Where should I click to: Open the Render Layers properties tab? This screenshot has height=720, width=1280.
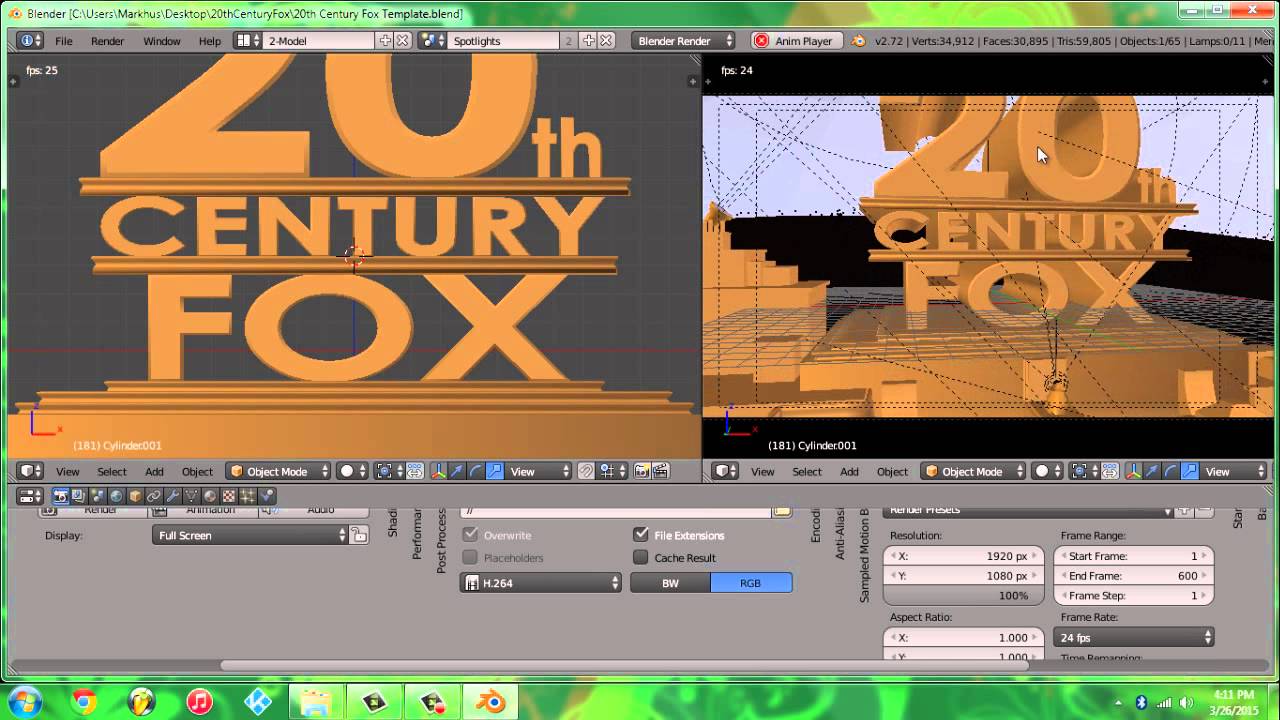(78, 496)
